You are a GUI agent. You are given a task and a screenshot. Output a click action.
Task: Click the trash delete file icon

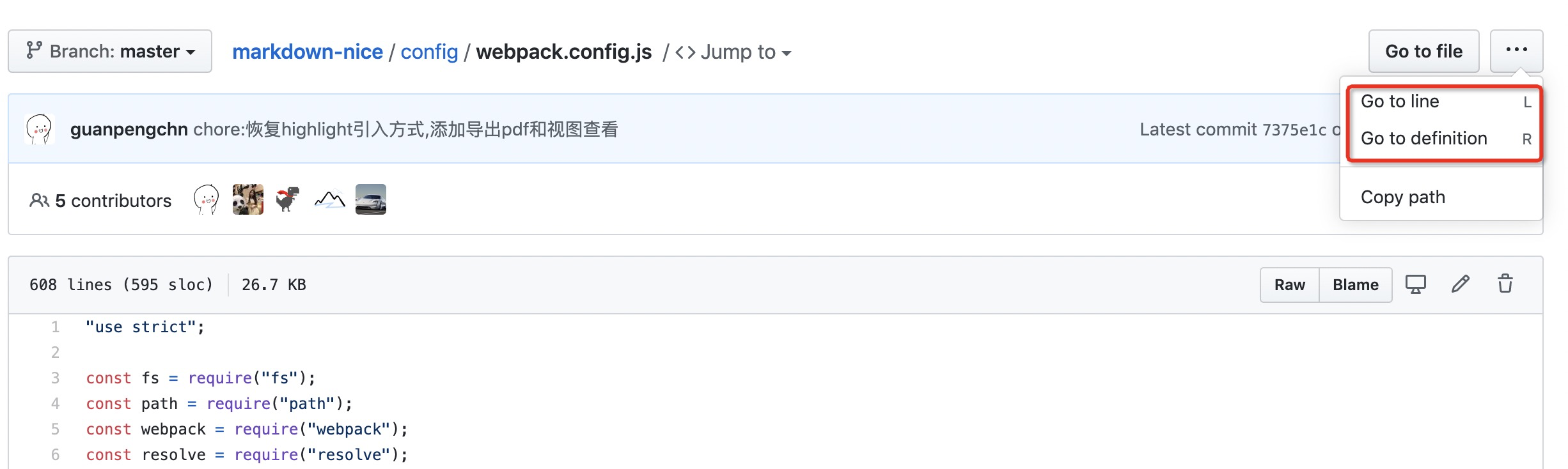click(x=1505, y=284)
